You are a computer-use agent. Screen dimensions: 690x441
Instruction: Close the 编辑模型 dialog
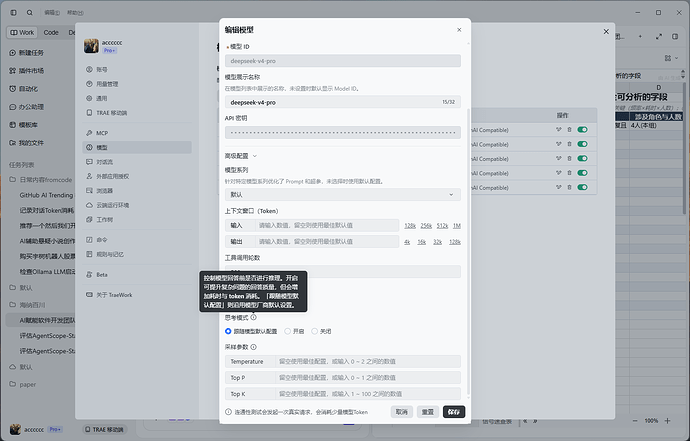(459, 30)
